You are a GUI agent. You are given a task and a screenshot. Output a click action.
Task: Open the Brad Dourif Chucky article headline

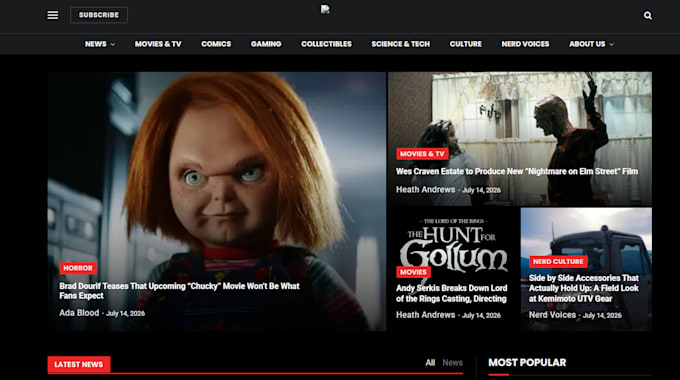[180, 291]
